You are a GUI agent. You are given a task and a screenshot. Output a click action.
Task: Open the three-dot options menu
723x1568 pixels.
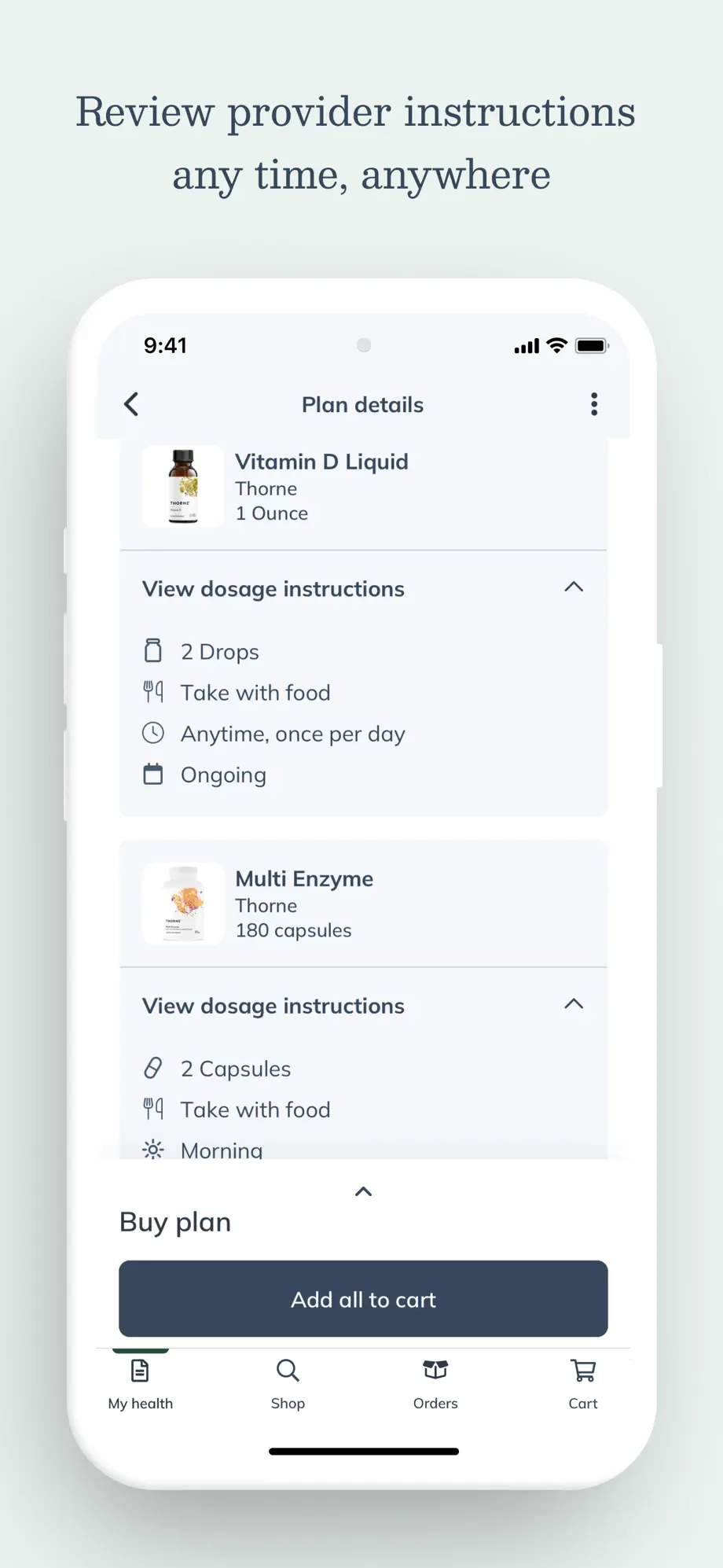coord(594,404)
